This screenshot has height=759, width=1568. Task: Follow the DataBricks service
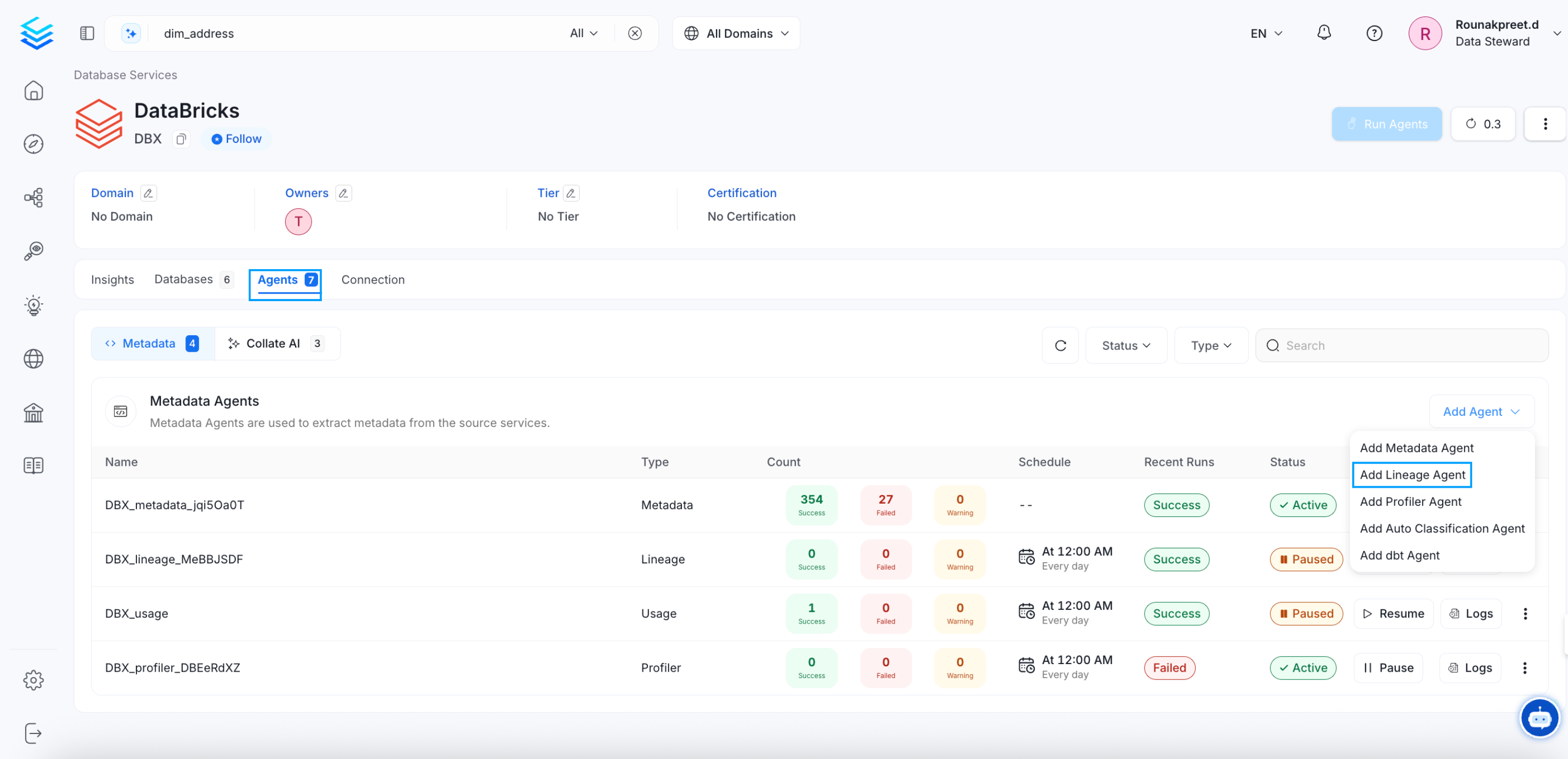[236, 139]
